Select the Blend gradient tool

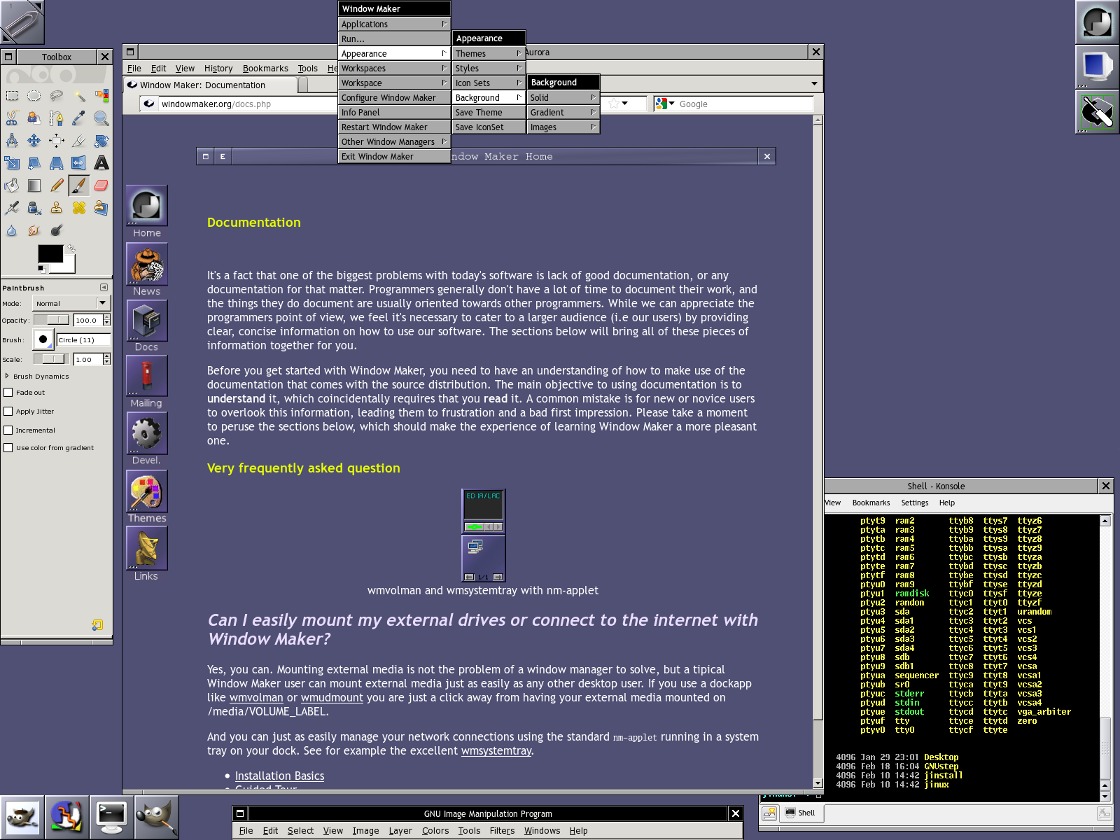point(34,186)
